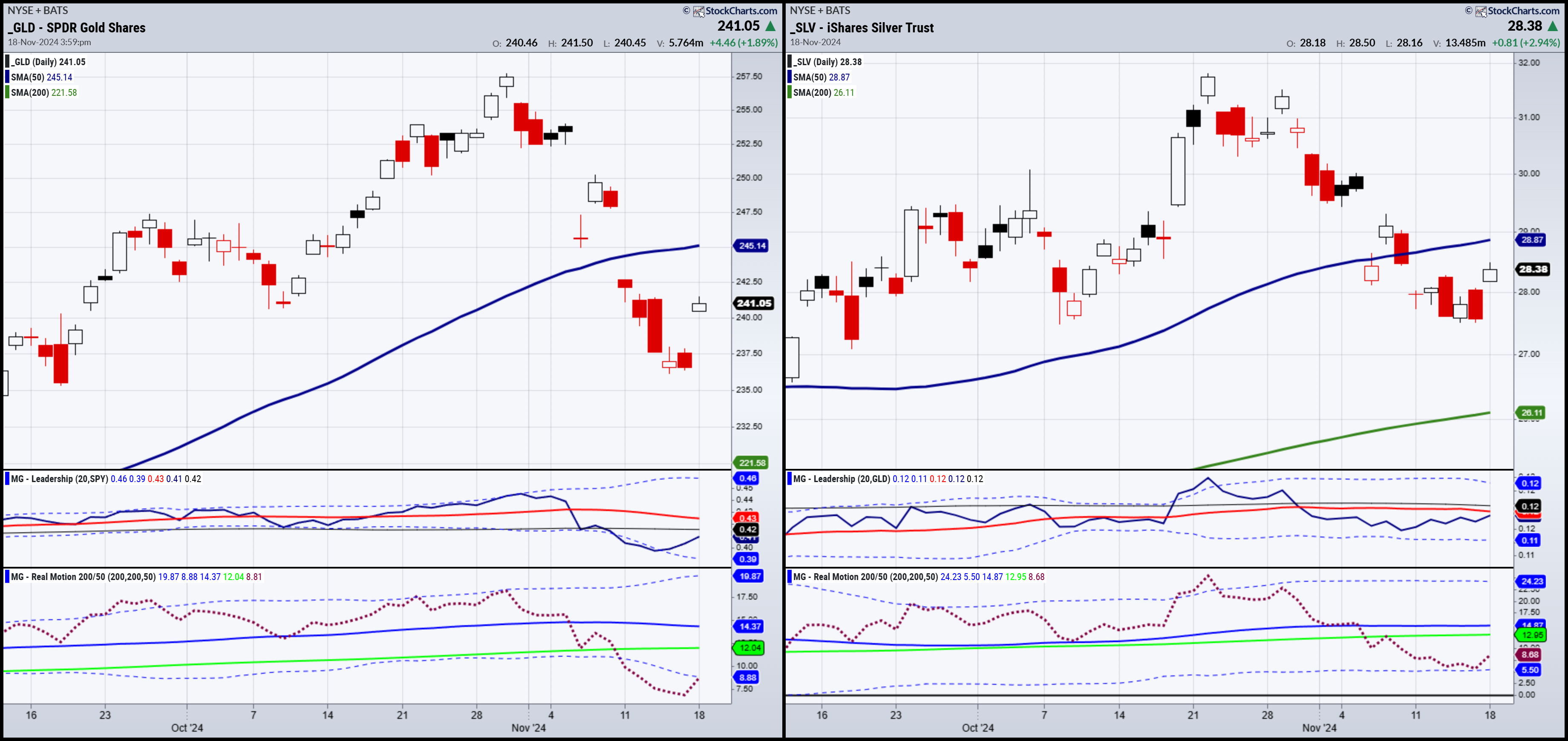Click the 18 date label on GLD axis
This screenshot has height=741, width=1568.
[x=699, y=715]
